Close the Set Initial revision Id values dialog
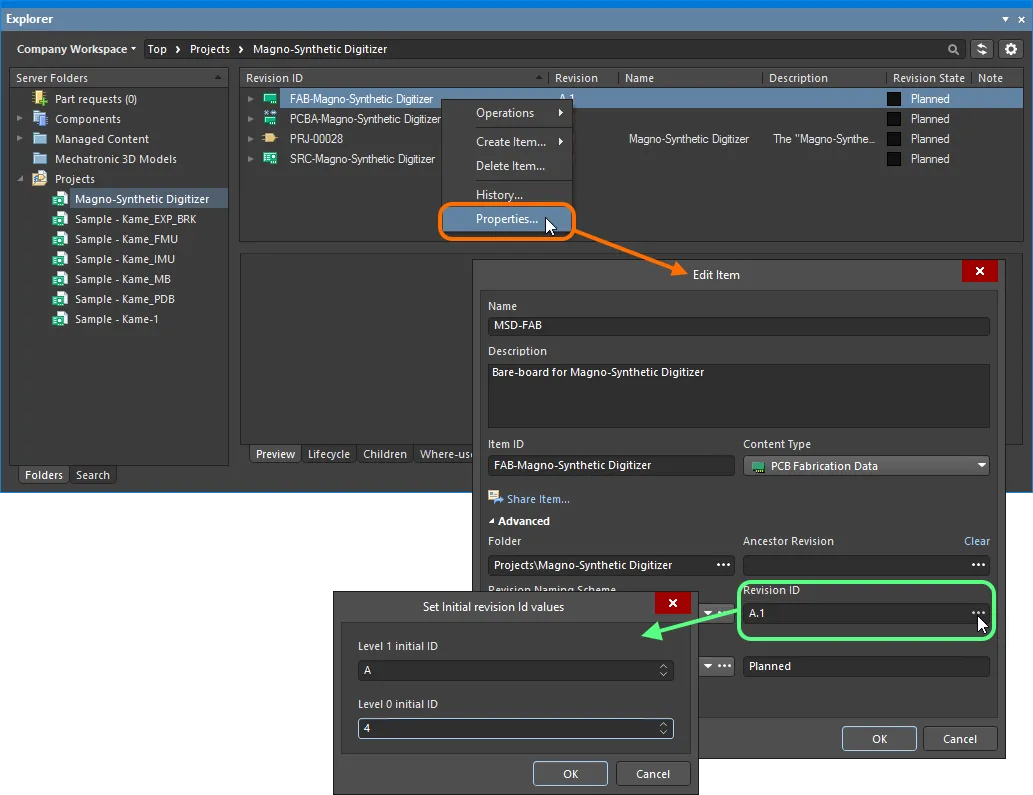1033x795 pixels. [673, 603]
